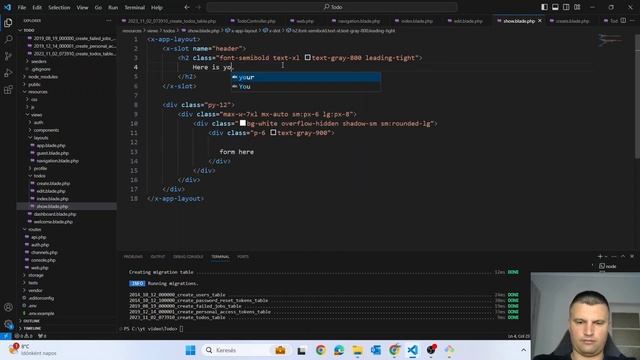Toggle the secondary side bar layout icon
Image resolution: width=640 pixels, height=360 pixels.
(566, 7)
